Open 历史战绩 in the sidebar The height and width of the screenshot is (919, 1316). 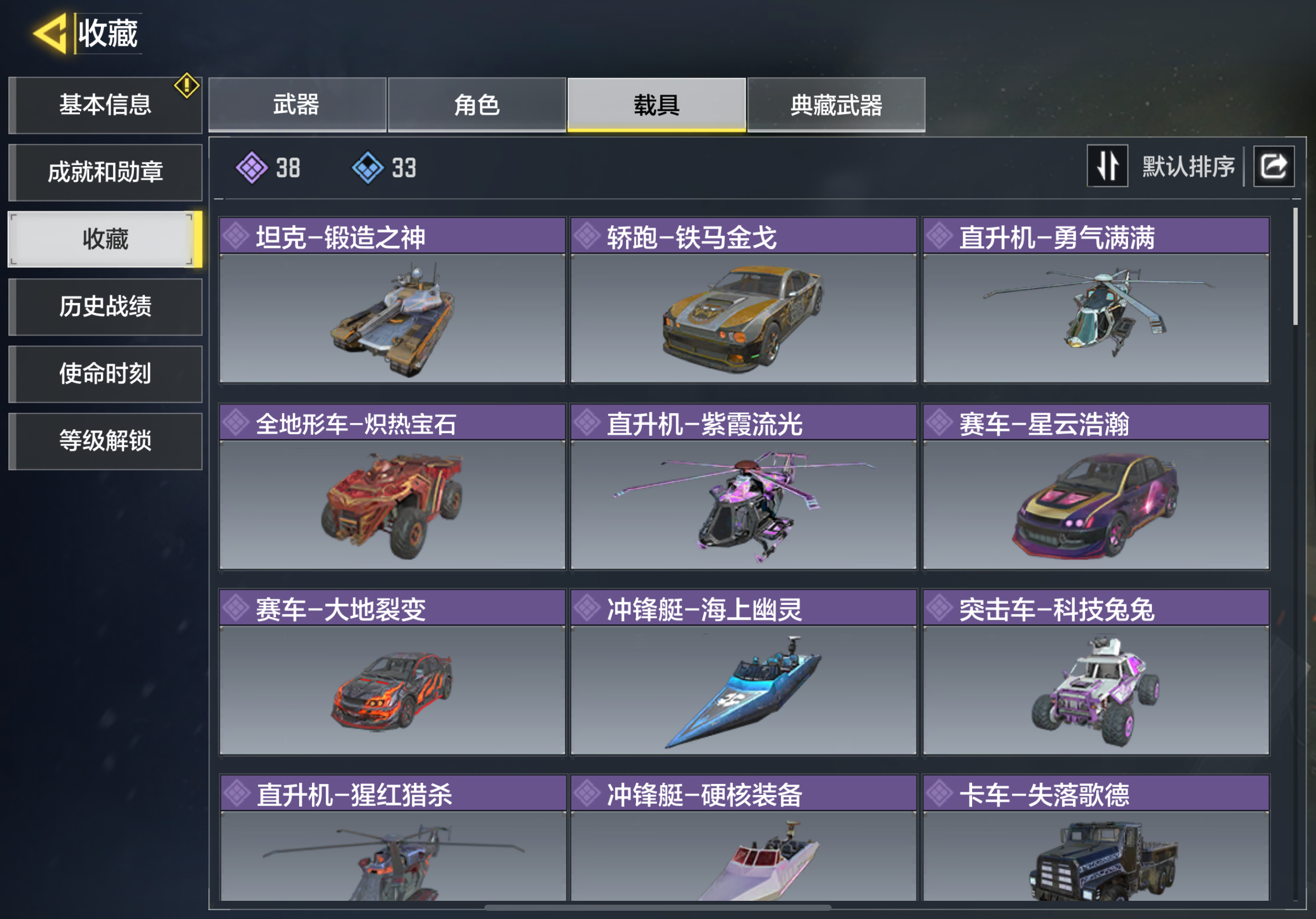(x=105, y=306)
